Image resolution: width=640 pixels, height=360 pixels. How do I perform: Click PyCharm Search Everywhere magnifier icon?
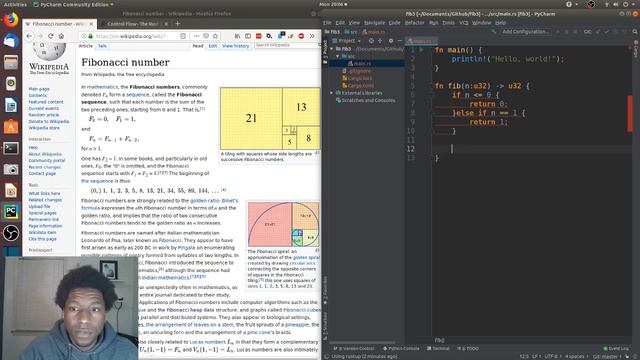point(635,31)
